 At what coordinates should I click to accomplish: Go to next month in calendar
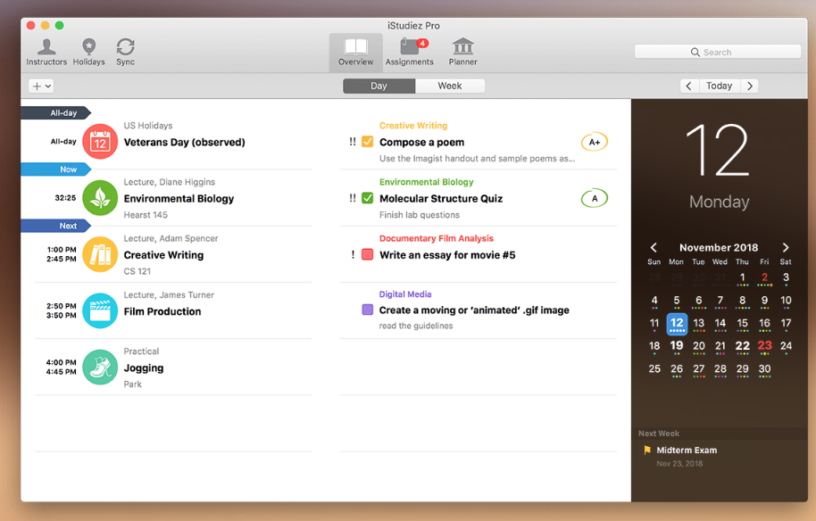click(x=785, y=247)
